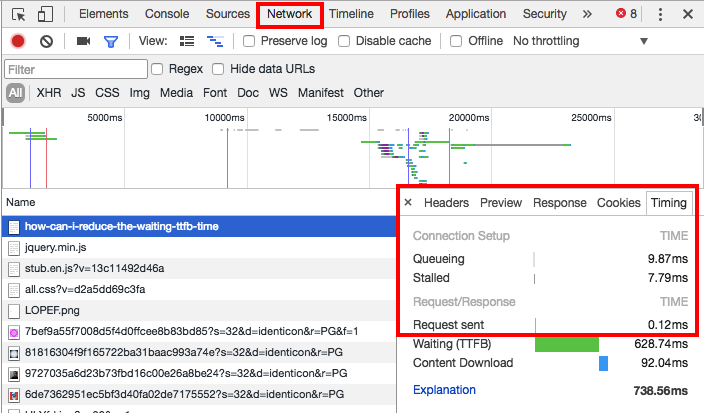Clear network log icon
The height and width of the screenshot is (413, 704).
(46, 41)
